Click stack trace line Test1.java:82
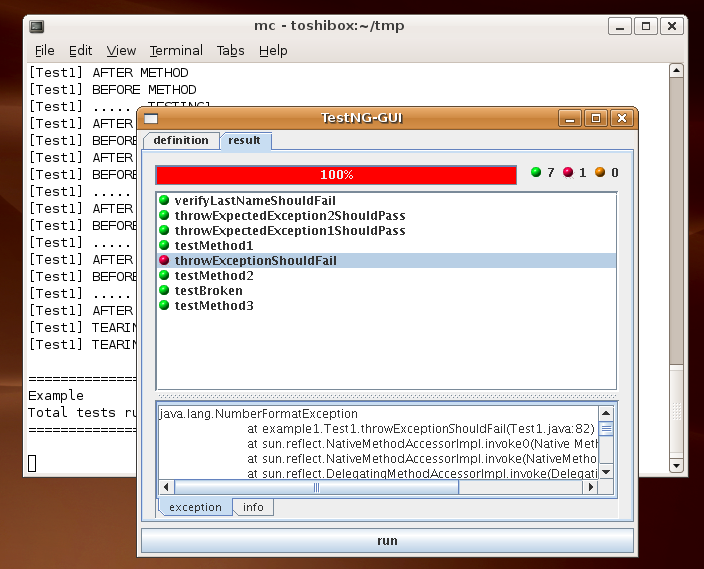 [421, 429]
